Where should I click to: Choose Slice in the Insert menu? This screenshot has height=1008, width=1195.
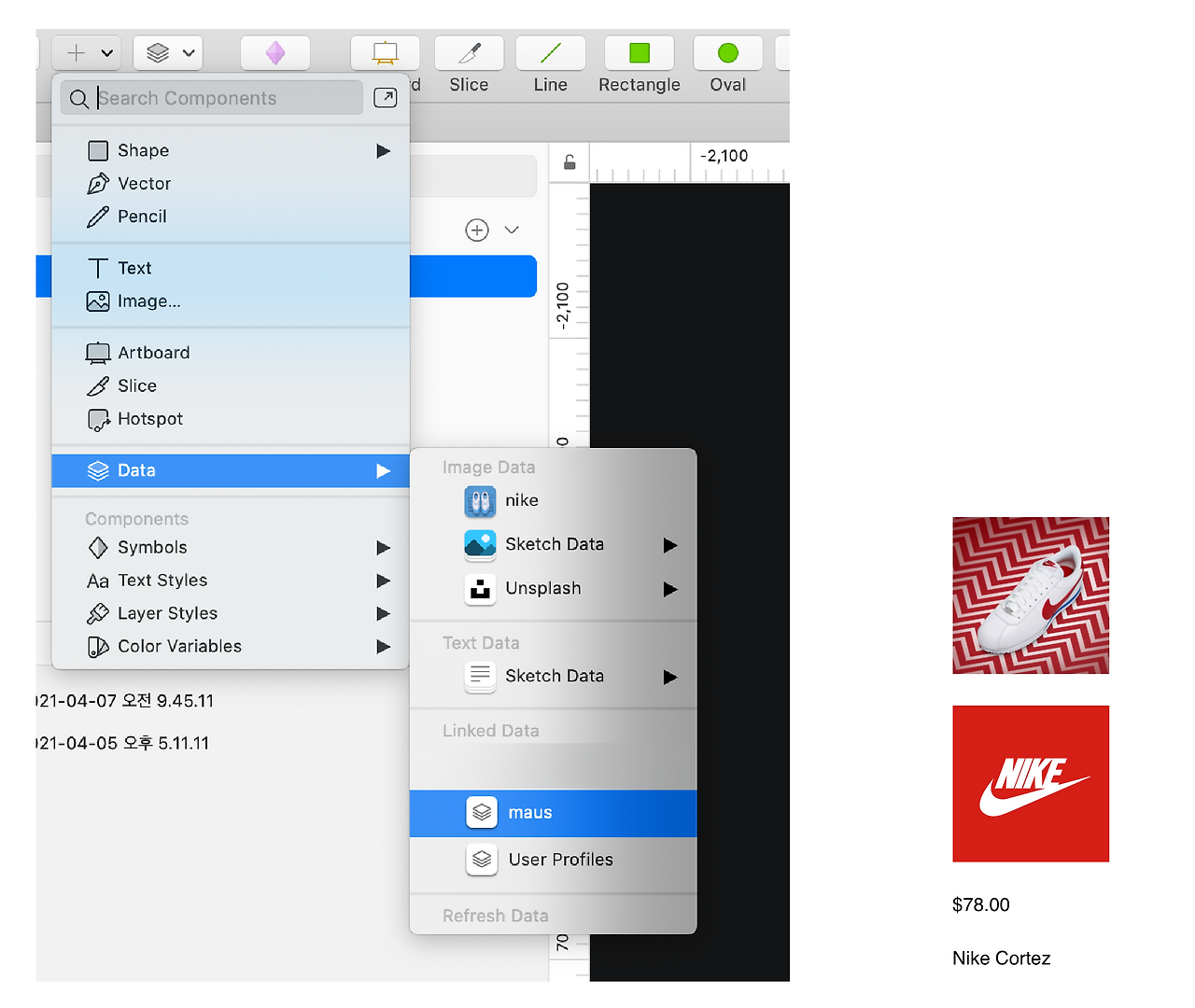coord(231,385)
